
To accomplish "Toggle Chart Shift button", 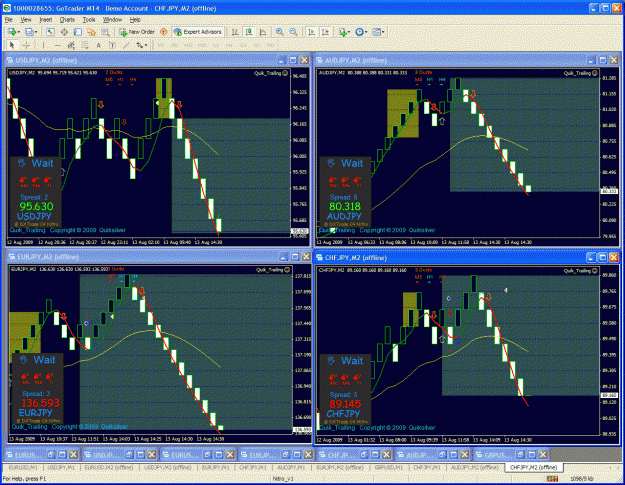I will coord(325,32).
